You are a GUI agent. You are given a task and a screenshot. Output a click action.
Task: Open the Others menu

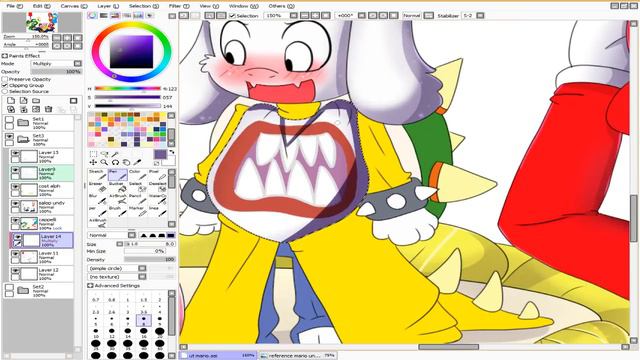(281, 6)
